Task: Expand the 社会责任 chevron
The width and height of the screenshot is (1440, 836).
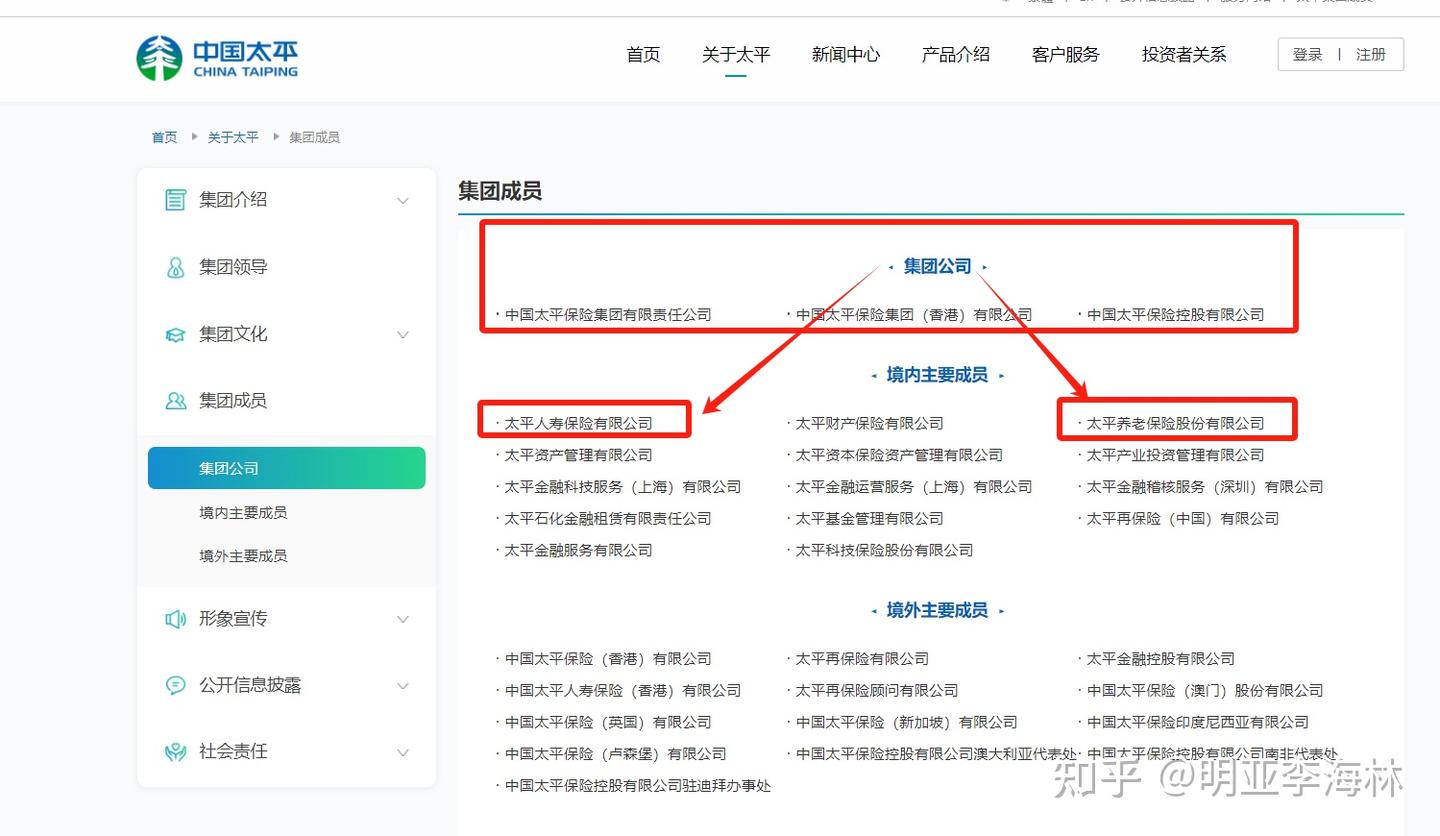Action: pyautogui.click(x=403, y=752)
